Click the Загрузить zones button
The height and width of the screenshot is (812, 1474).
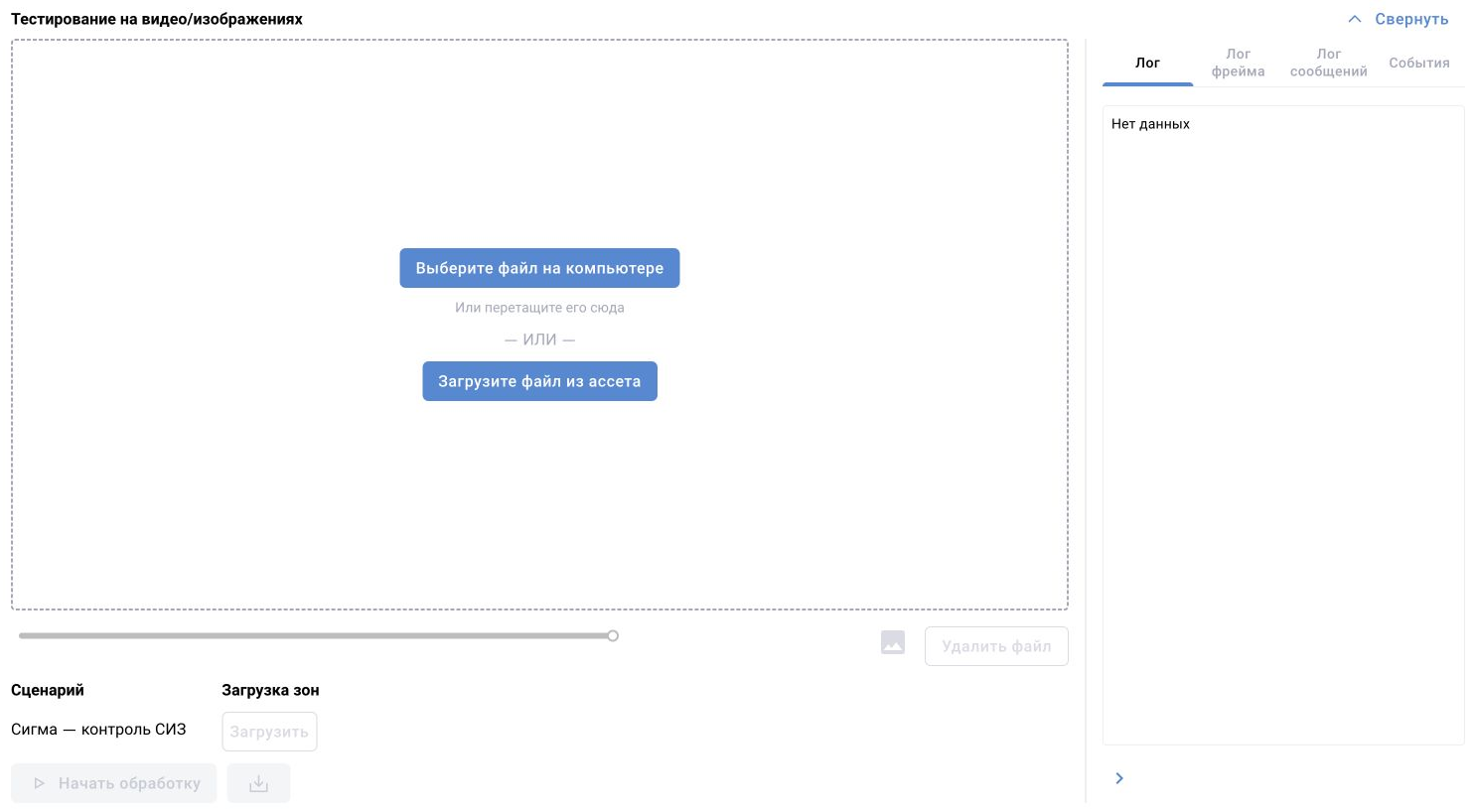[269, 732]
